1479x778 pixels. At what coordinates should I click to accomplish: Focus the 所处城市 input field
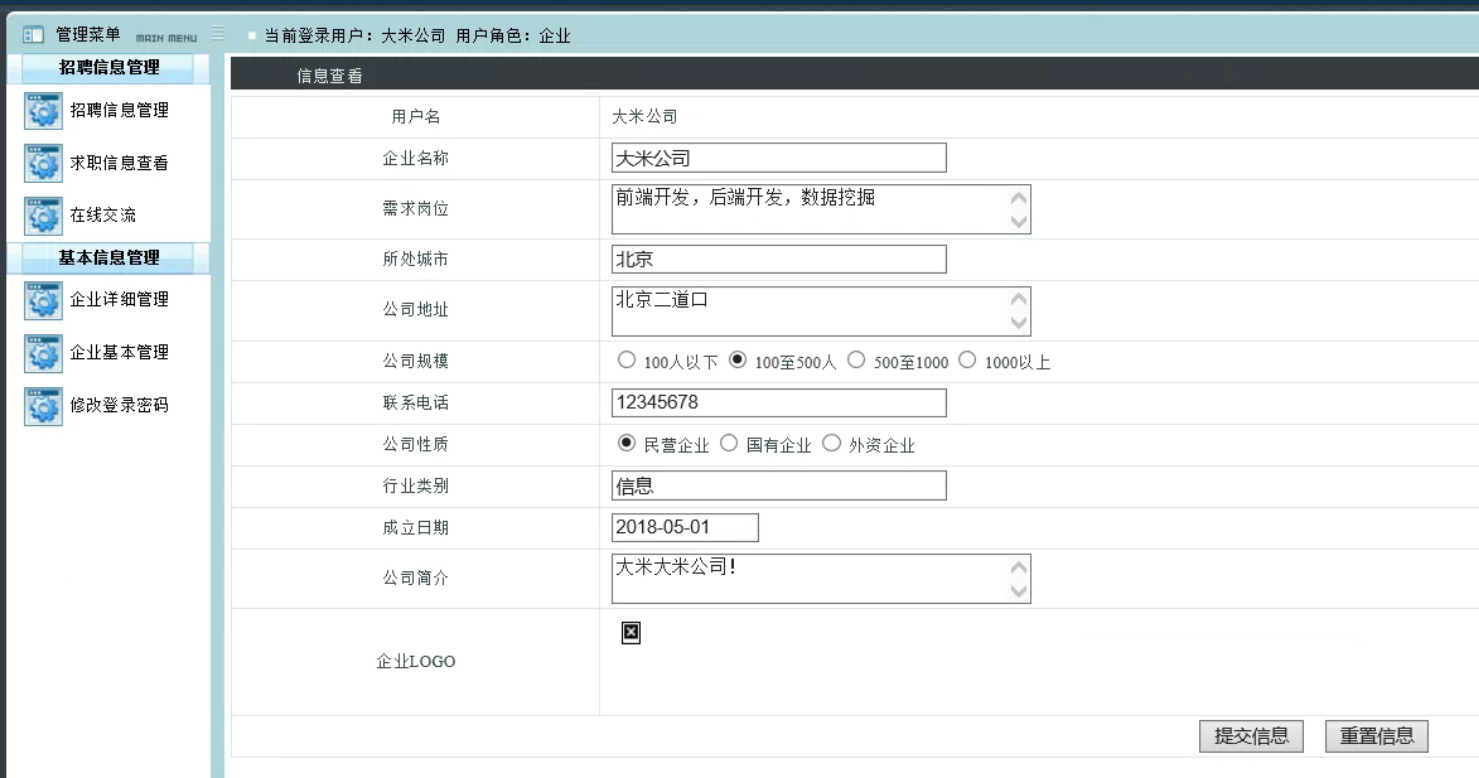779,259
